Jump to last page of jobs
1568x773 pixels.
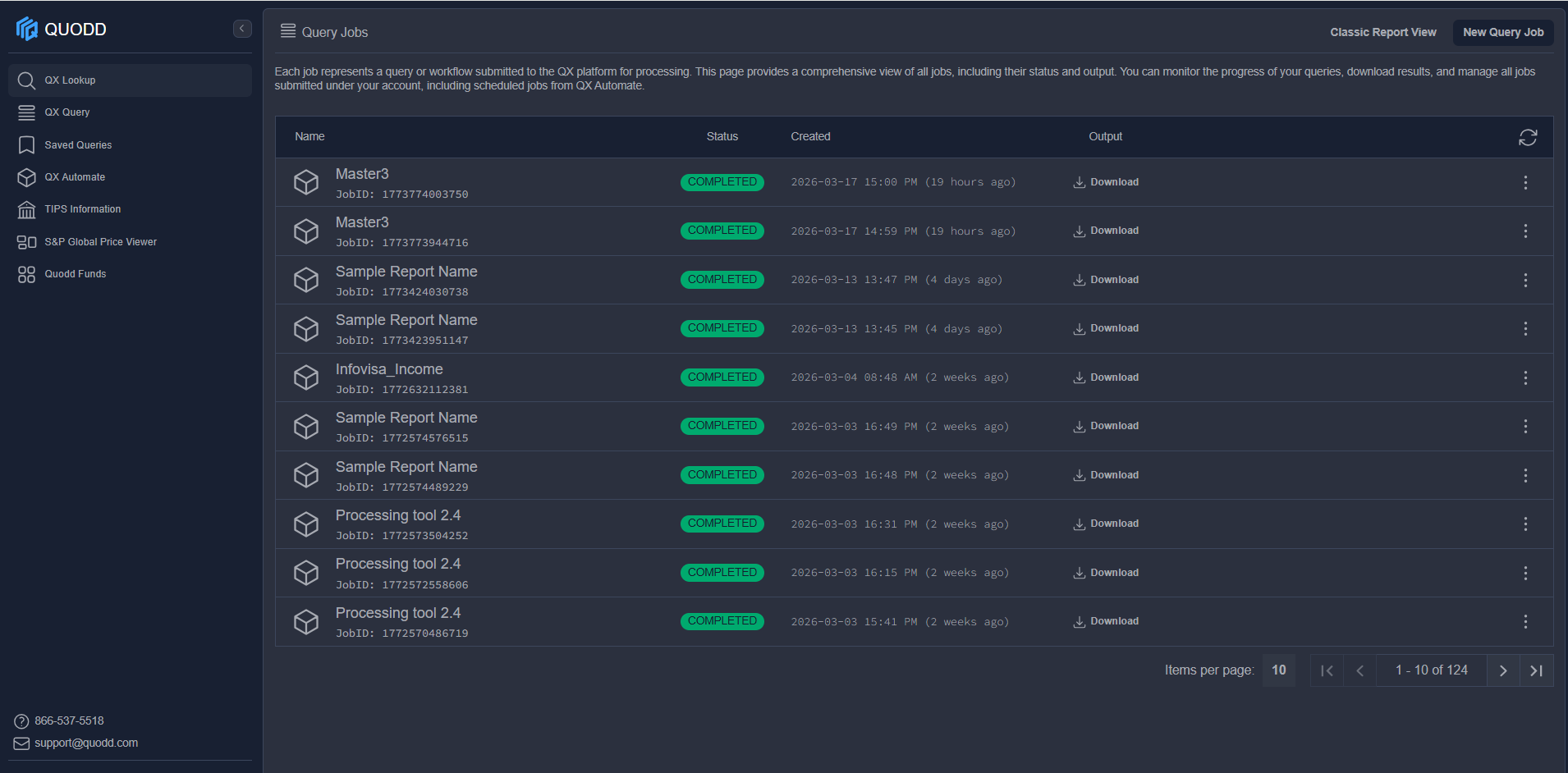coord(1536,670)
